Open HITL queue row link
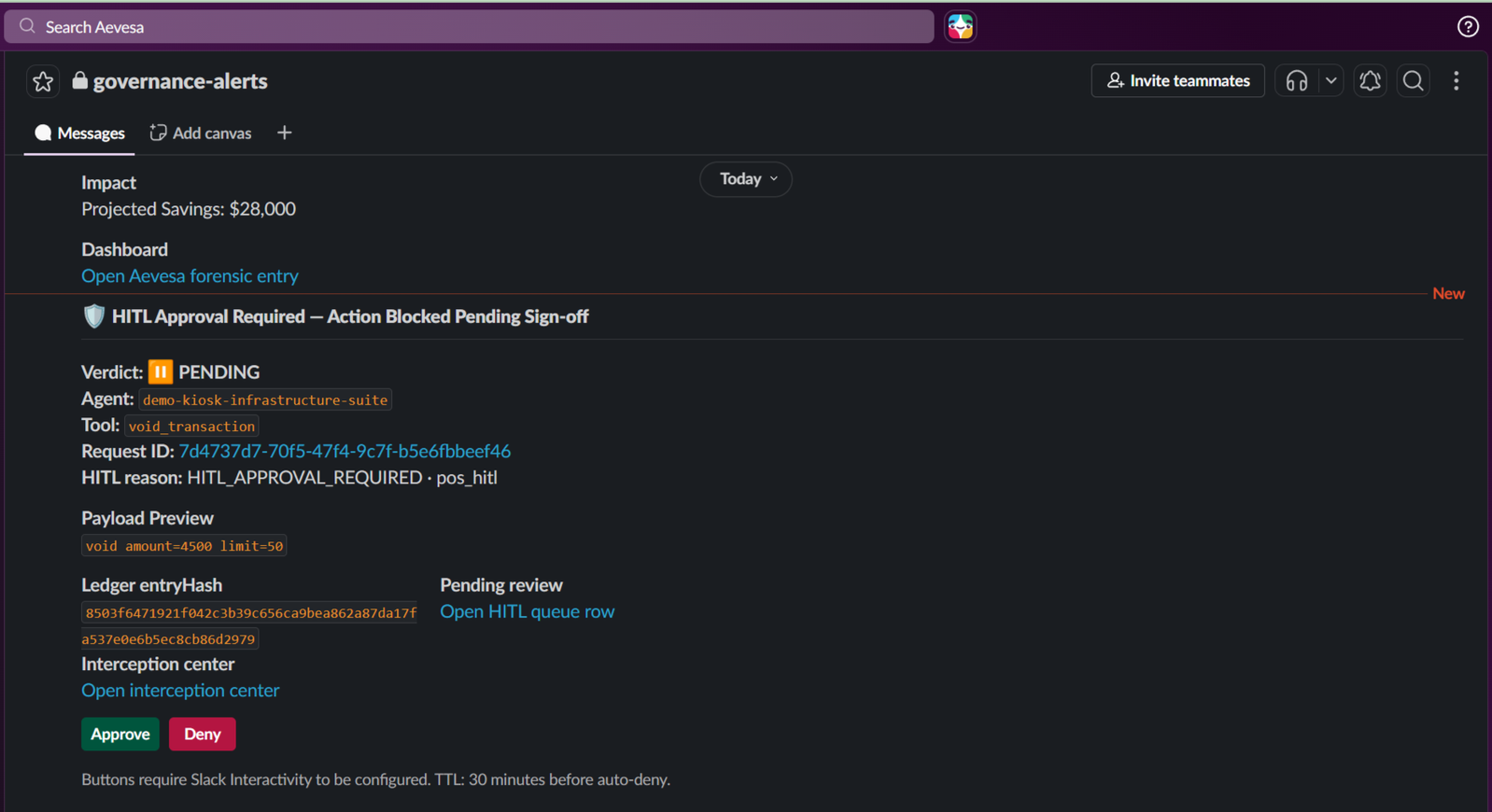The height and width of the screenshot is (812, 1492). (x=527, y=612)
